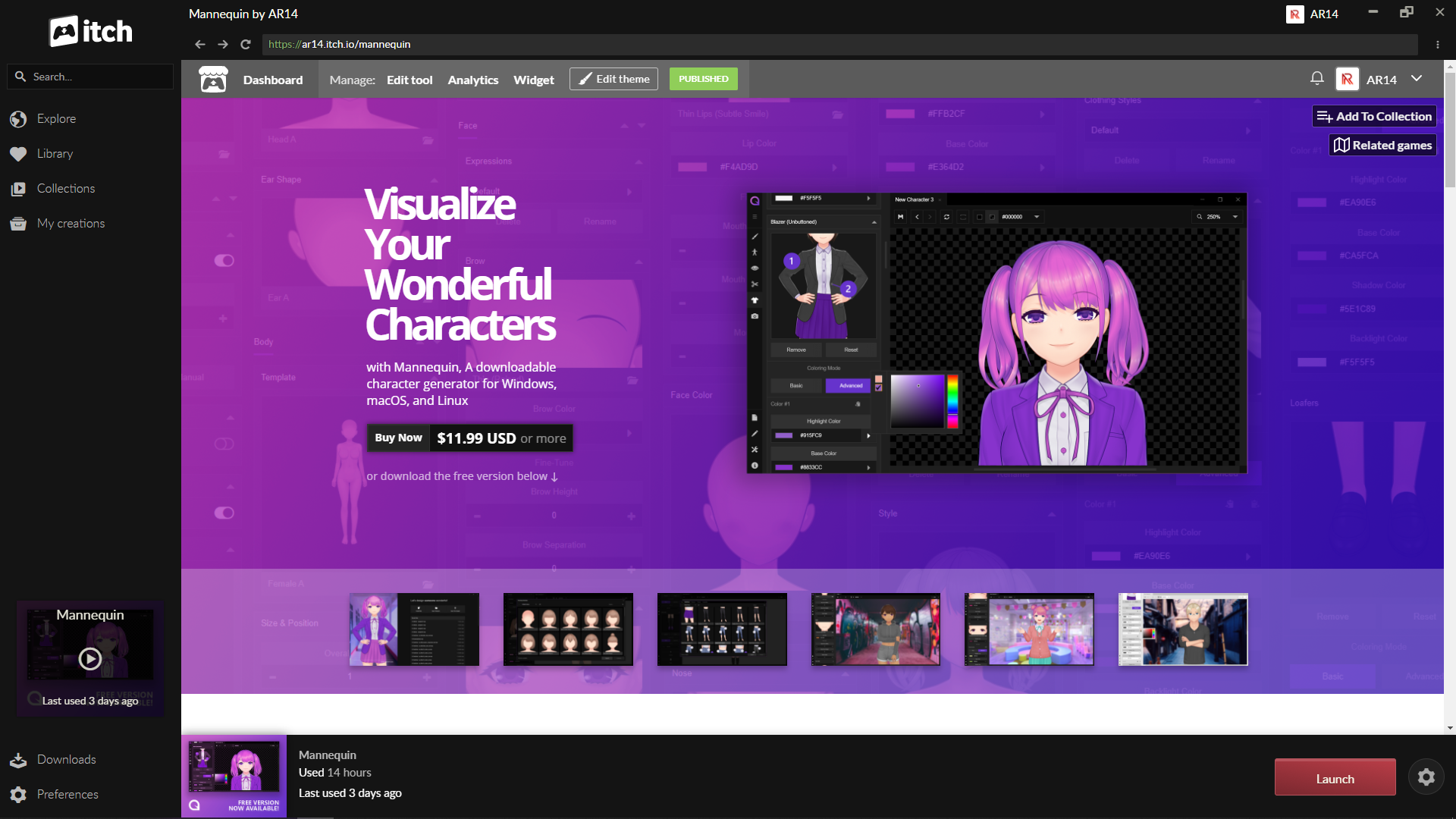Click the 'Preferences' sidebar label
This screenshot has width=1456, height=819.
67,795
